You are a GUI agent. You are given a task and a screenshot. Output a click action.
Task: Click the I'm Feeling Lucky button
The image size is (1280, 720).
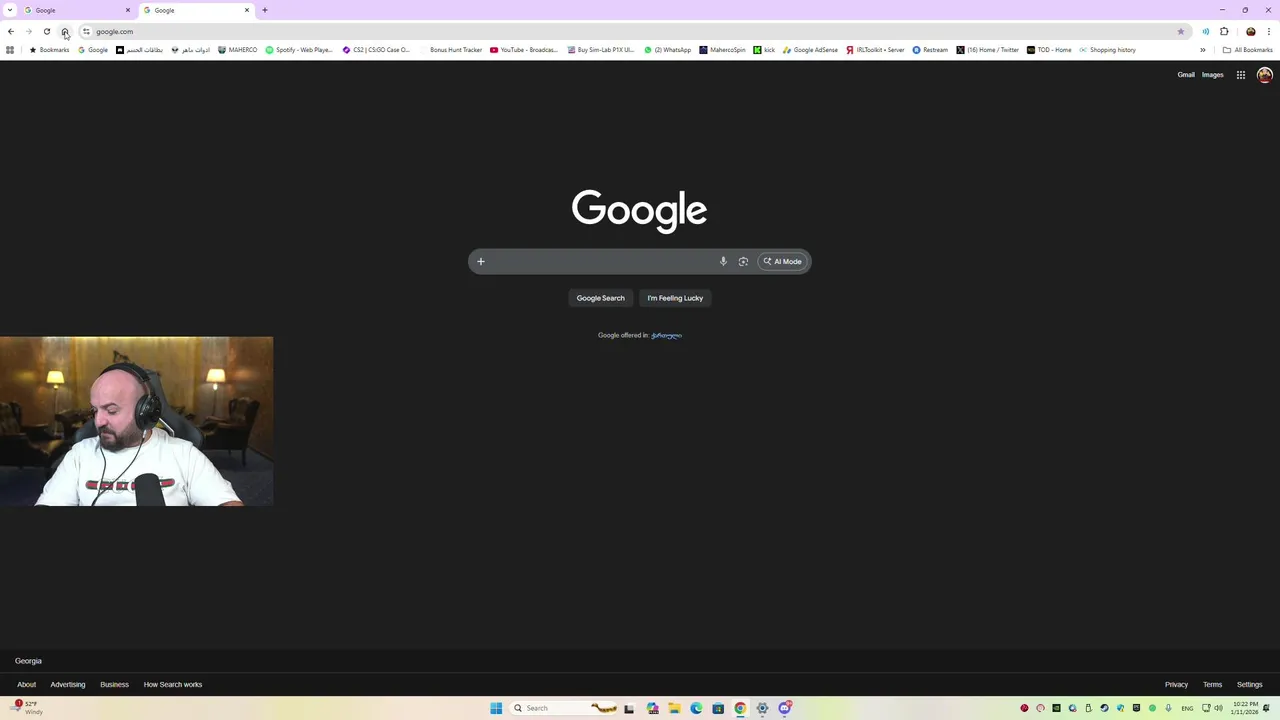click(x=675, y=298)
